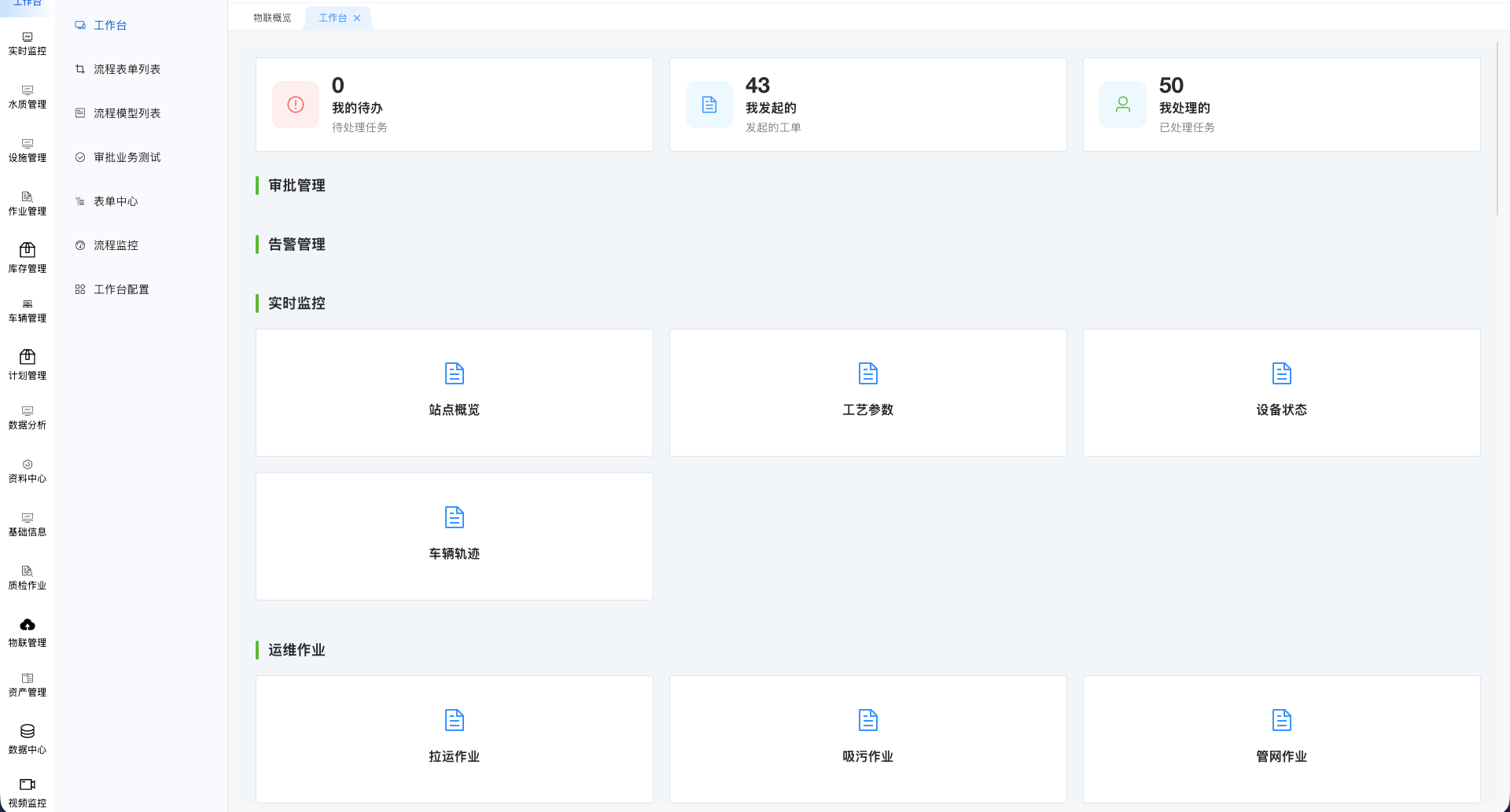Open 实时监控 in the left sidebar
Image resolution: width=1510 pixels, height=812 pixels.
(x=28, y=44)
